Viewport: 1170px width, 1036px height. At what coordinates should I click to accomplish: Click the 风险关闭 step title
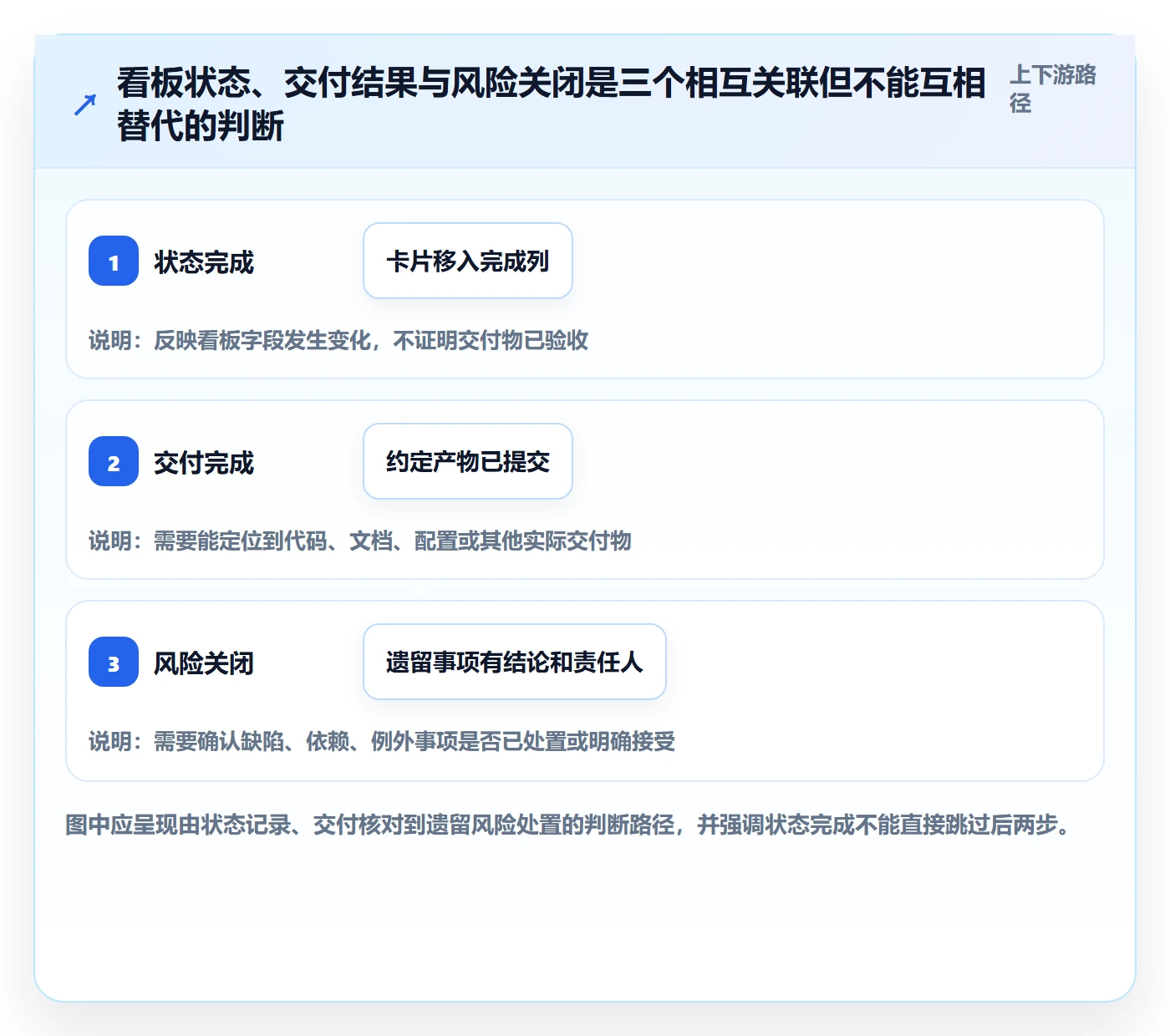[x=204, y=663]
